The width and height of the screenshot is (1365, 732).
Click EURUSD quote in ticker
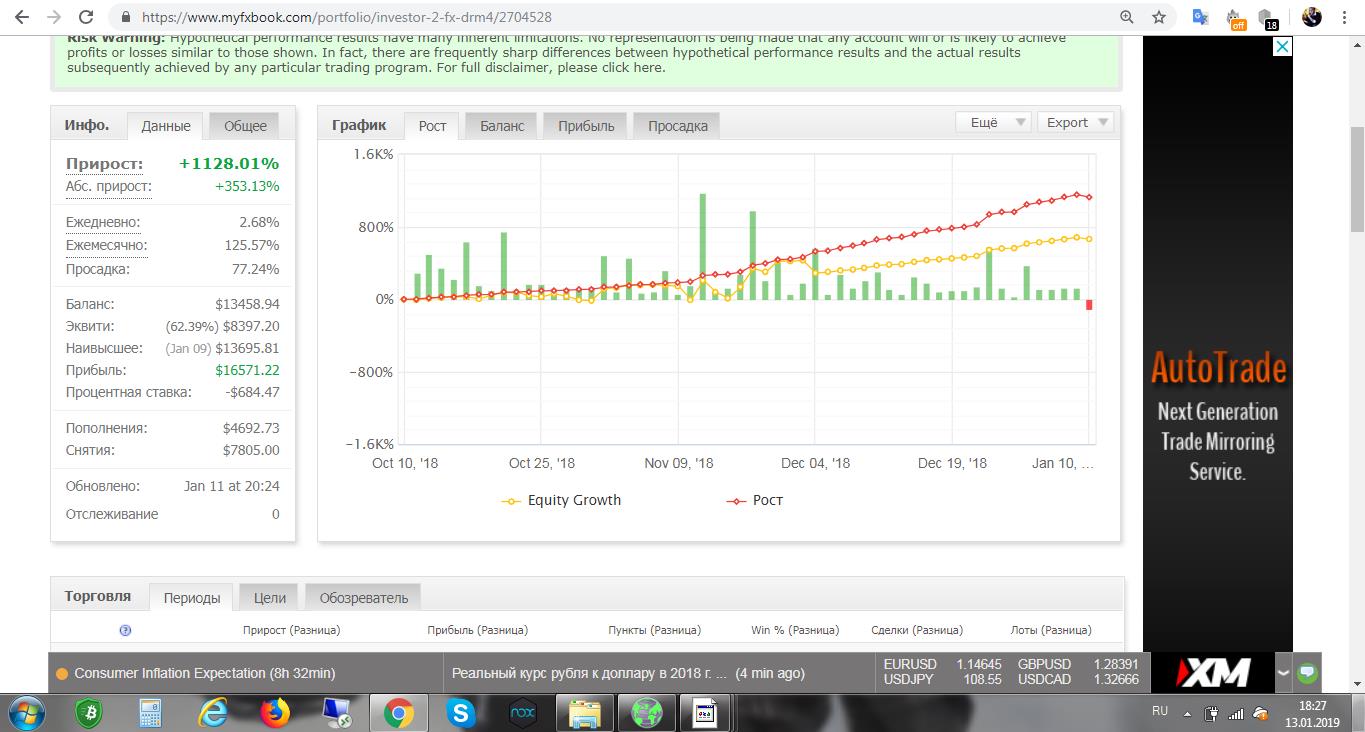pyautogui.click(x=943, y=664)
